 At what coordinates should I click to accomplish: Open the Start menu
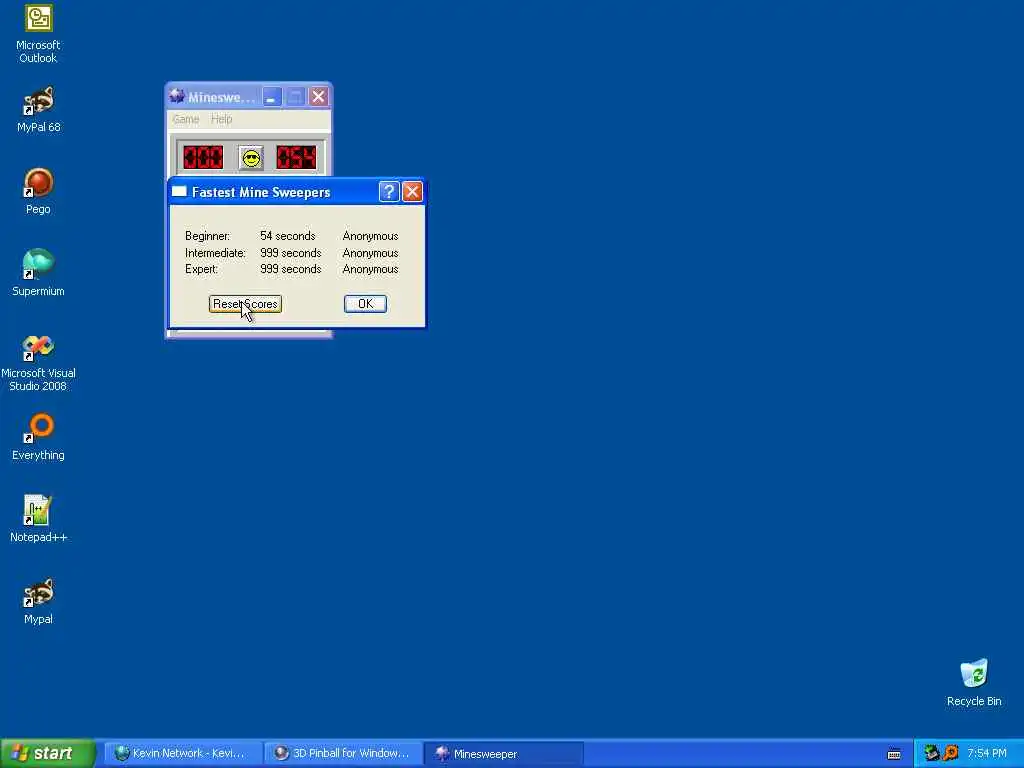click(x=48, y=753)
